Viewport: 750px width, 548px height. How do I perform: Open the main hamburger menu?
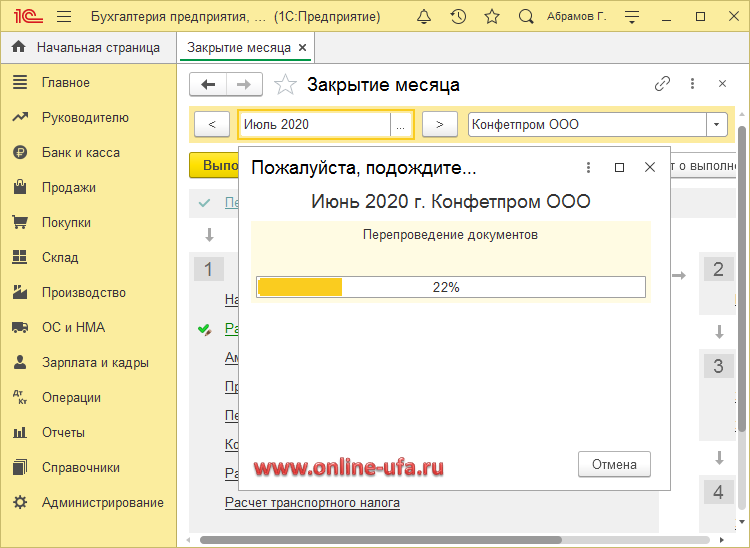click(x=64, y=17)
